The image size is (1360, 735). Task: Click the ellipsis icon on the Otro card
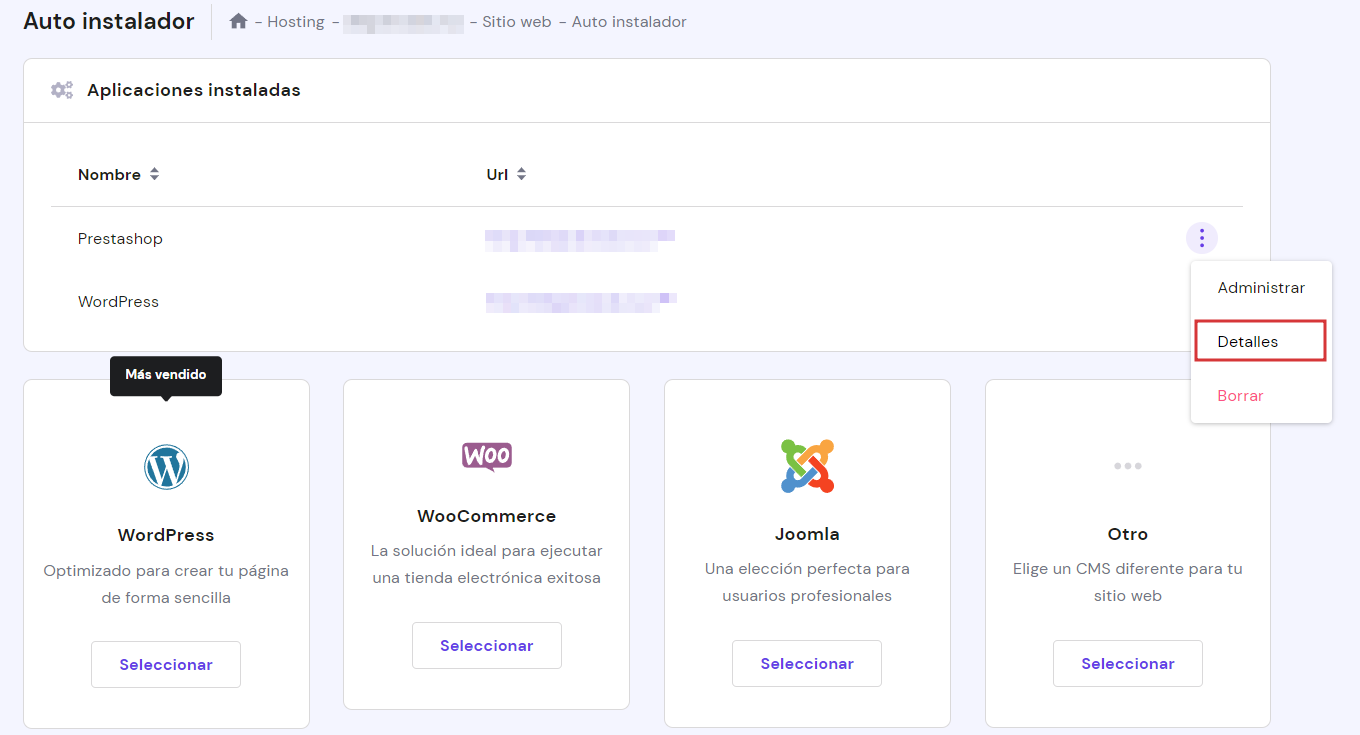1128,465
